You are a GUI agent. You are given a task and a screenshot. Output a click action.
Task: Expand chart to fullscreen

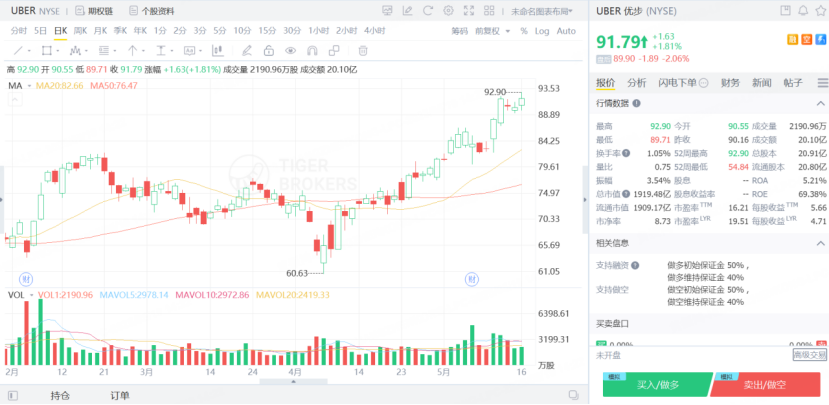pyautogui.click(x=468, y=10)
